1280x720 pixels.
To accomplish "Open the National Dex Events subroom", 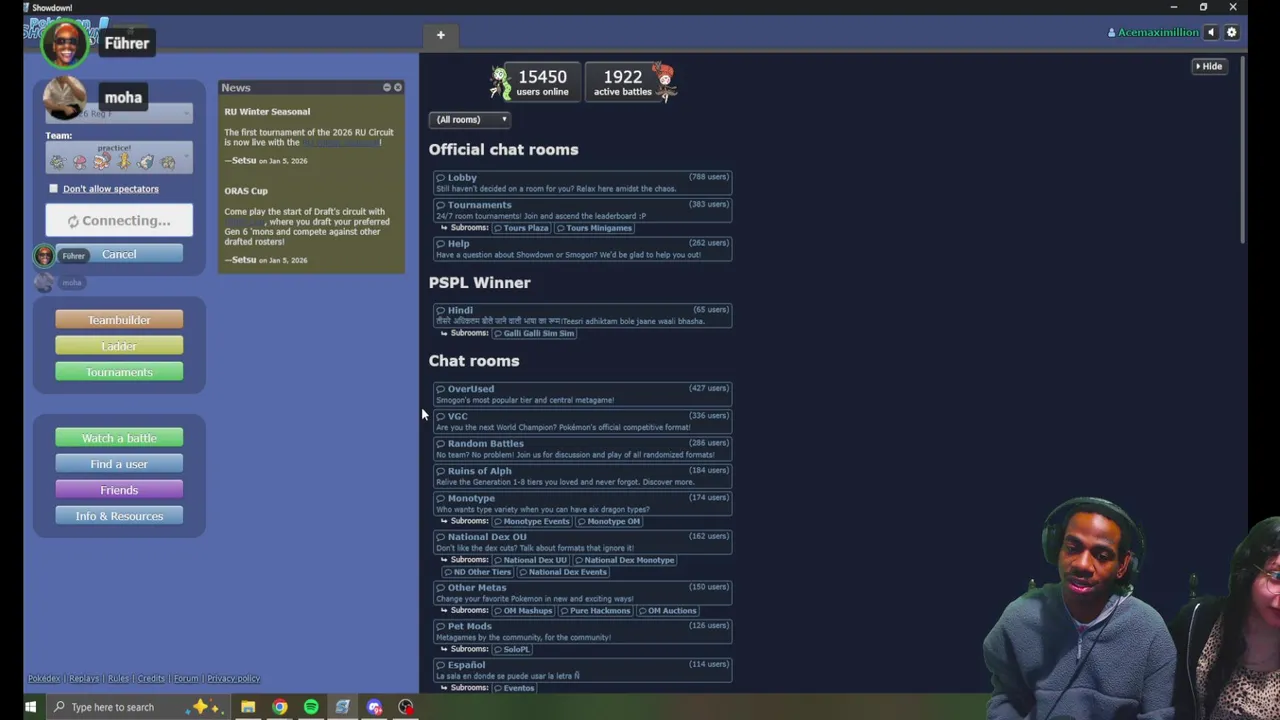I will click(563, 572).
